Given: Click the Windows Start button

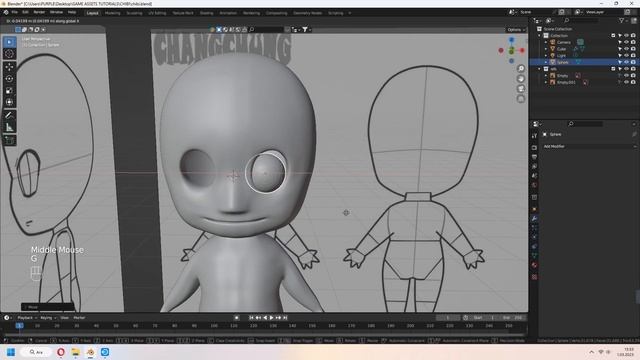Looking at the screenshot, I should 11,352.
